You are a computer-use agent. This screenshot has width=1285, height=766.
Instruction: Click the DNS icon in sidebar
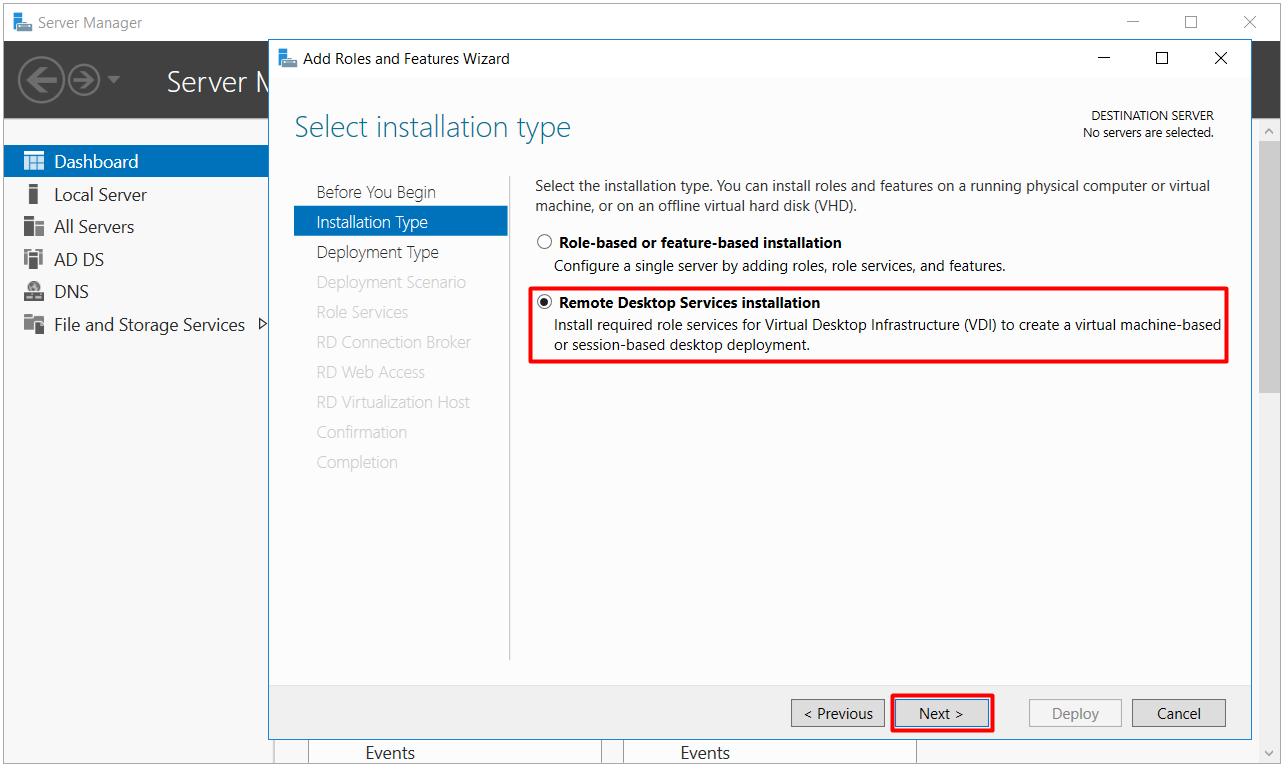pos(34,291)
